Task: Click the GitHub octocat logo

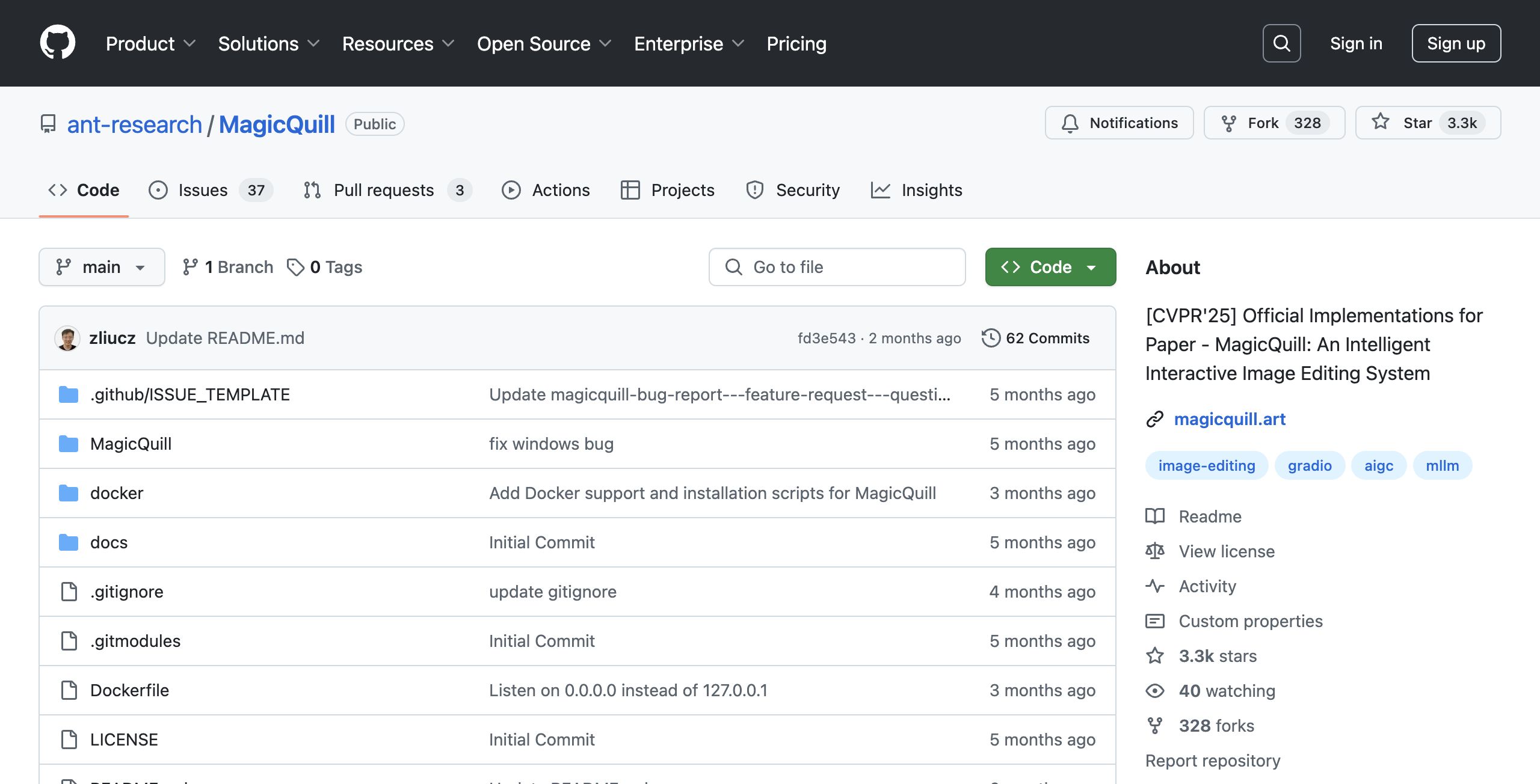Action: (58, 43)
